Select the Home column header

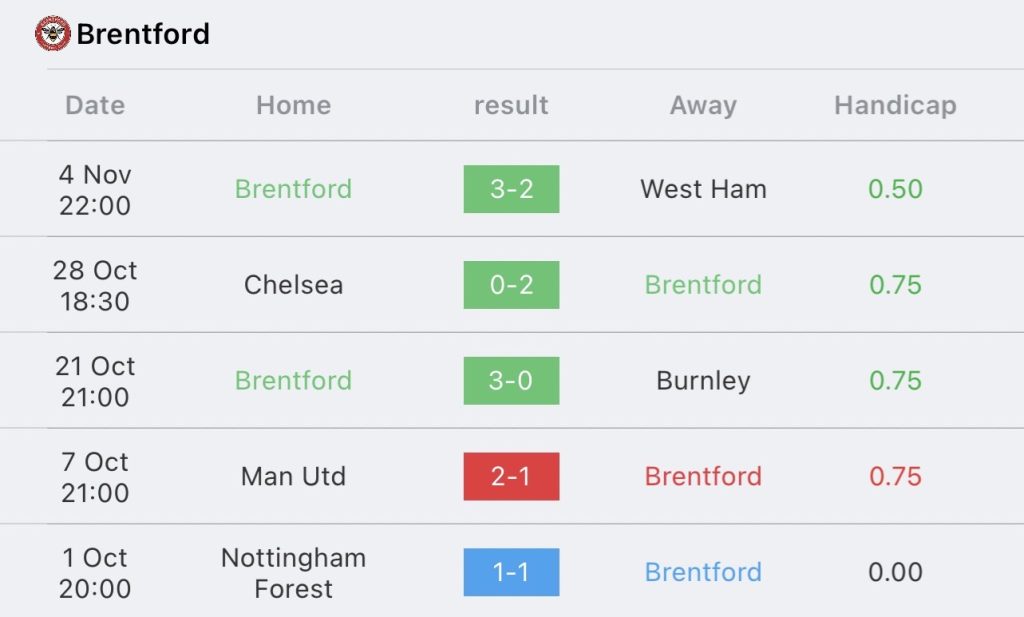tap(293, 105)
